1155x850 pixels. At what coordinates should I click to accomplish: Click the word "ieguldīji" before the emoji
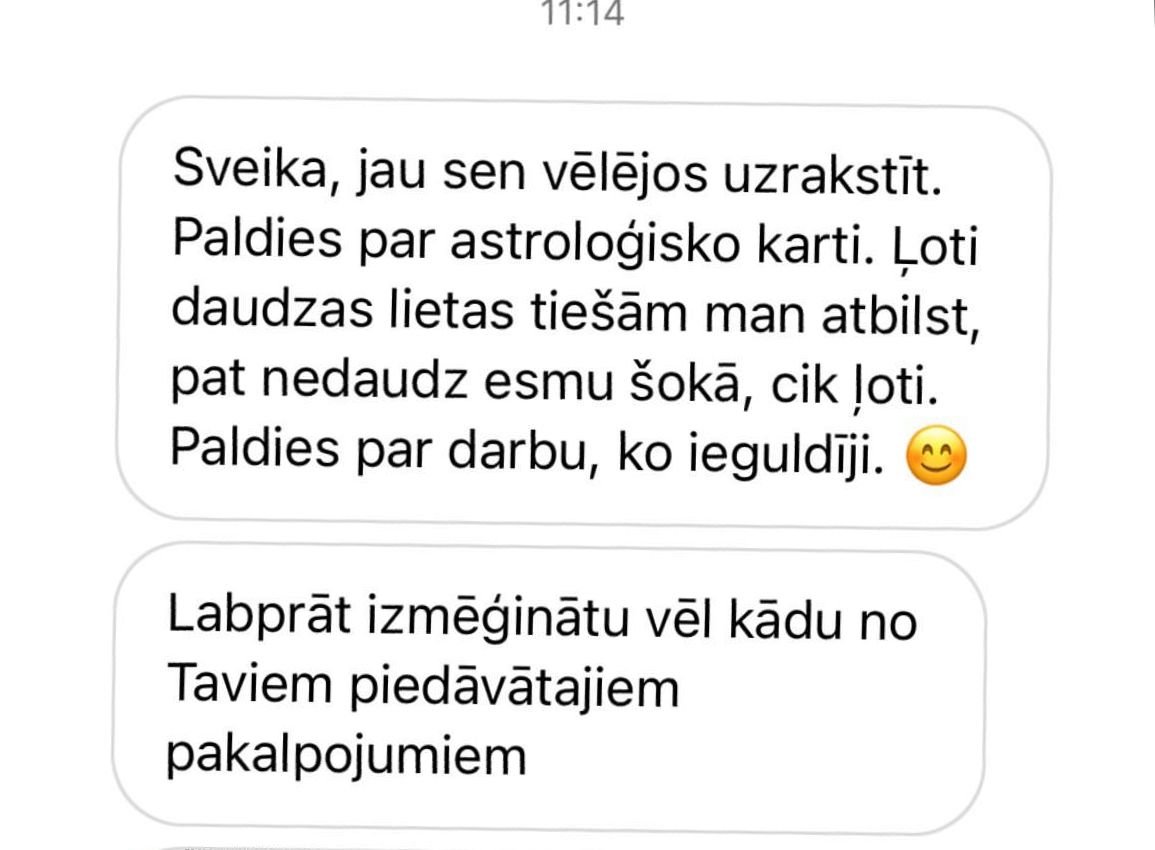(x=787, y=454)
